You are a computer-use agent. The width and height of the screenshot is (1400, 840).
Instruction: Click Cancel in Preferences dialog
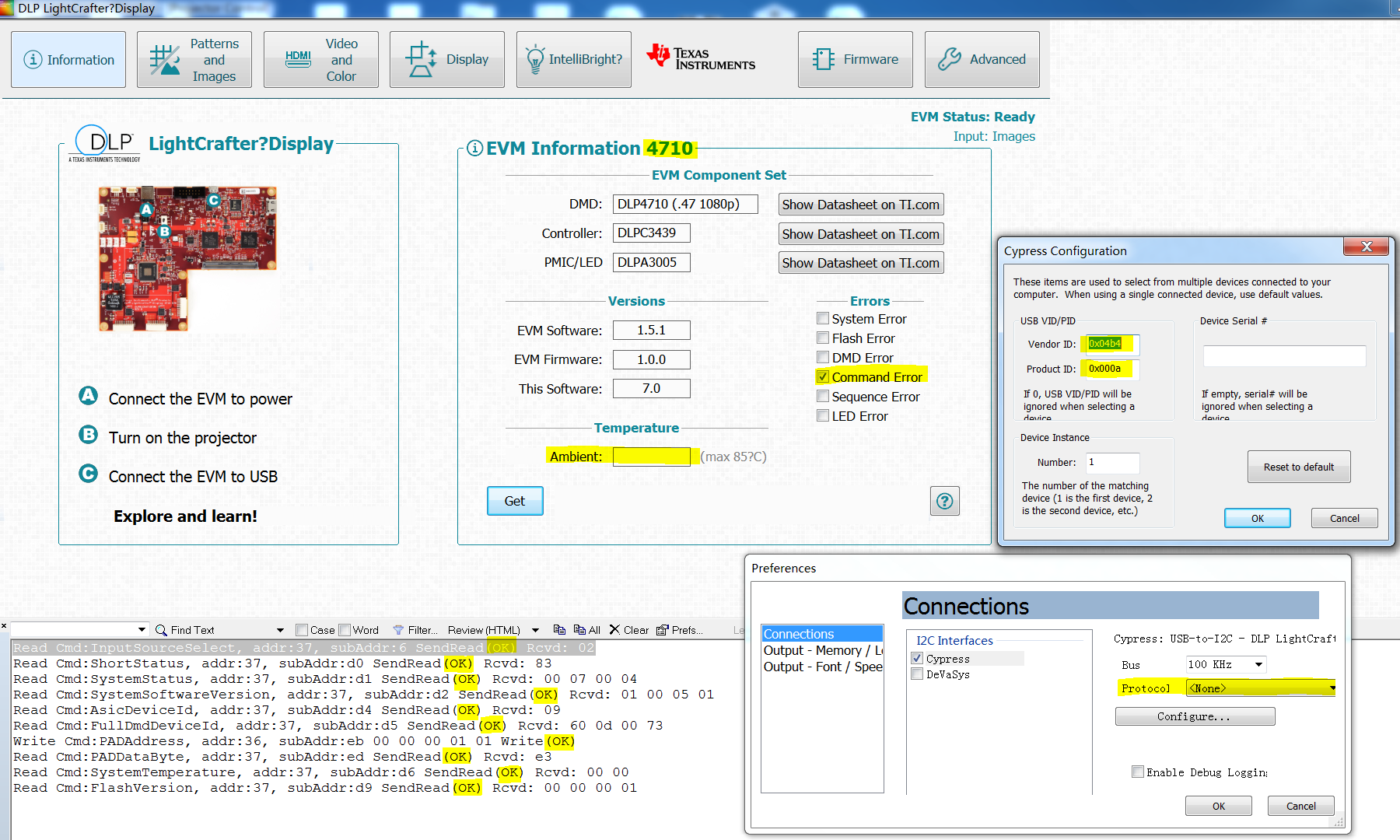click(x=1301, y=806)
